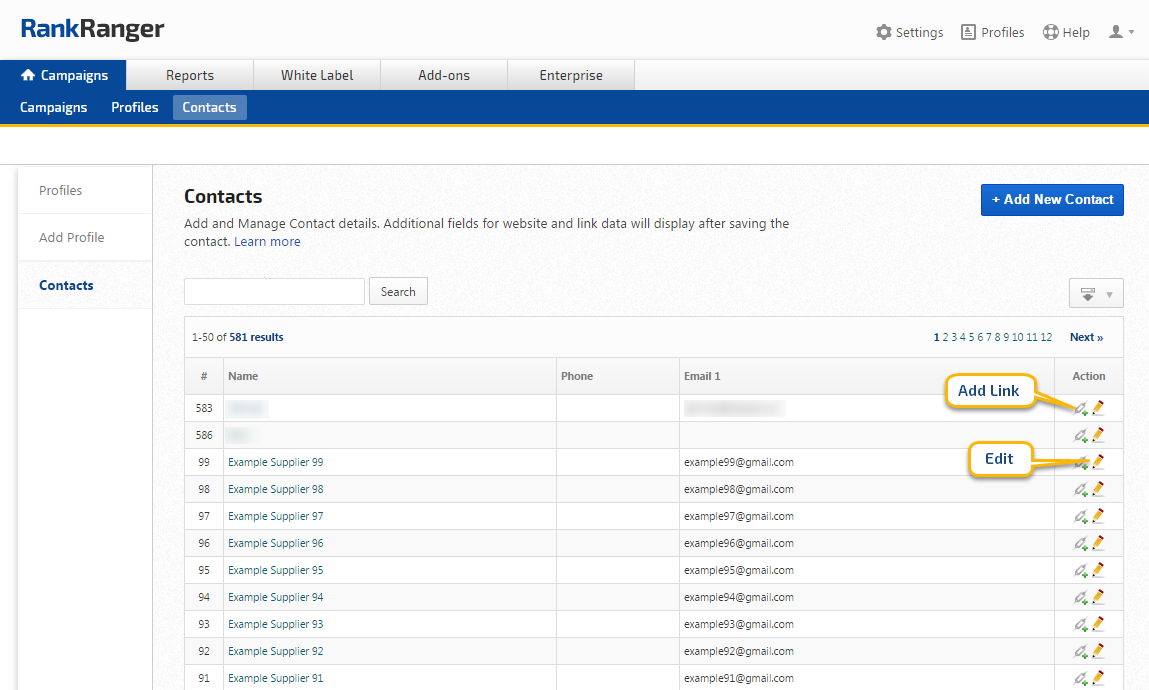Click Edit pencil icon for Example Supplier 99
1149x690 pixels.
(x=1098, y=462)
